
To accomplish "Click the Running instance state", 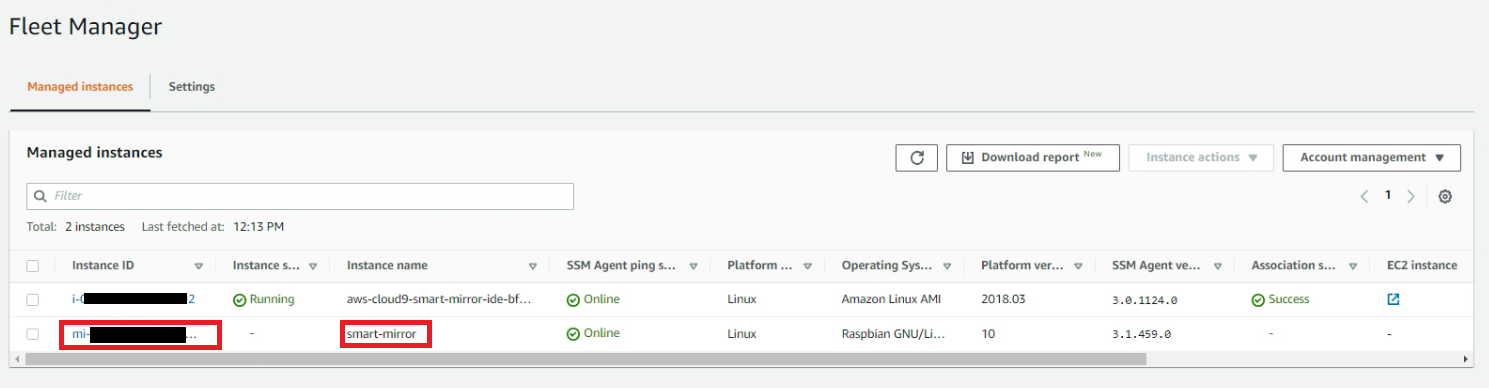I will 264,299.
